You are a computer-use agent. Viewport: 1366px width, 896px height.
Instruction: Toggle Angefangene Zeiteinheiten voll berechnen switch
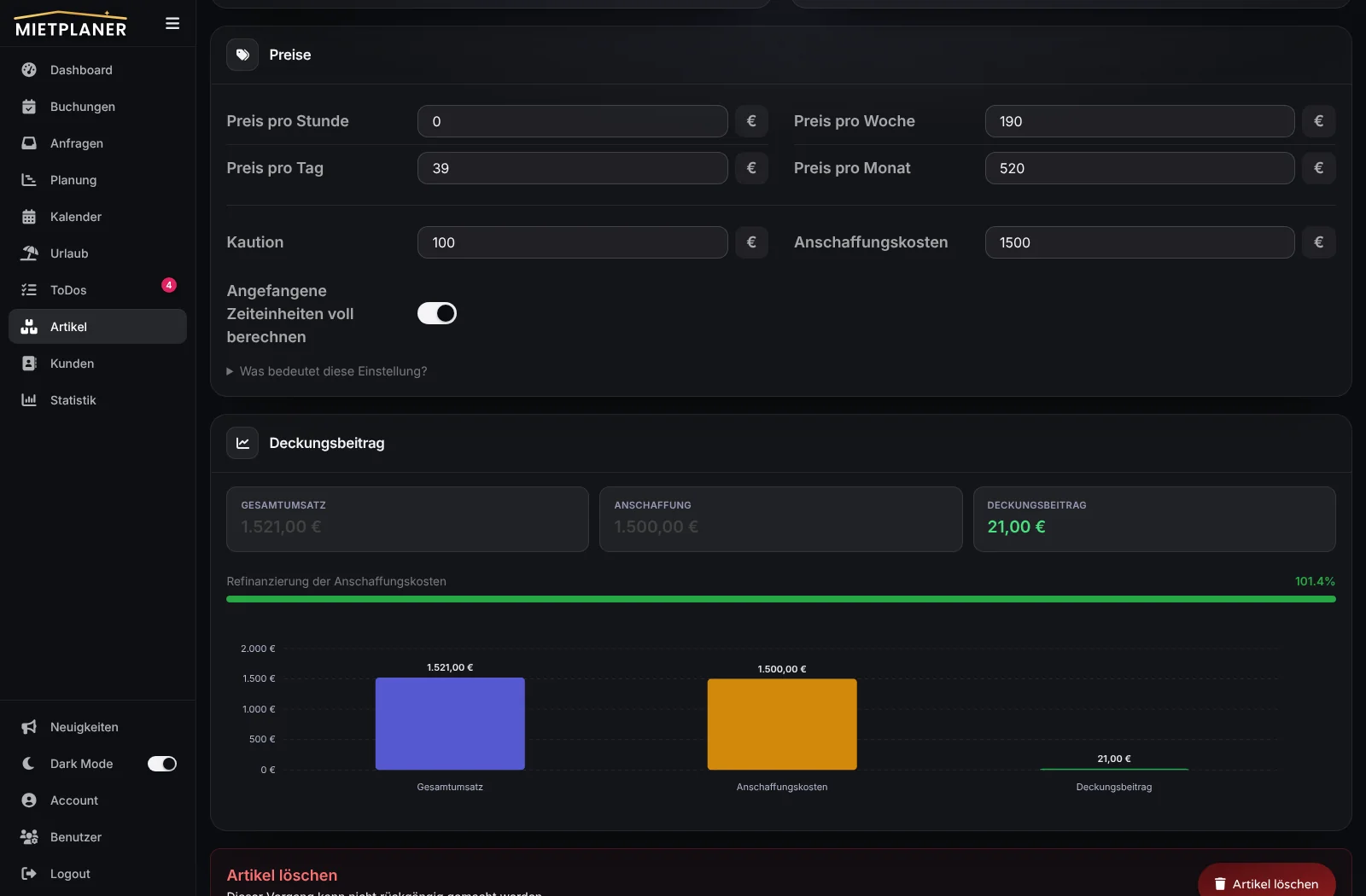pos(437,313)
